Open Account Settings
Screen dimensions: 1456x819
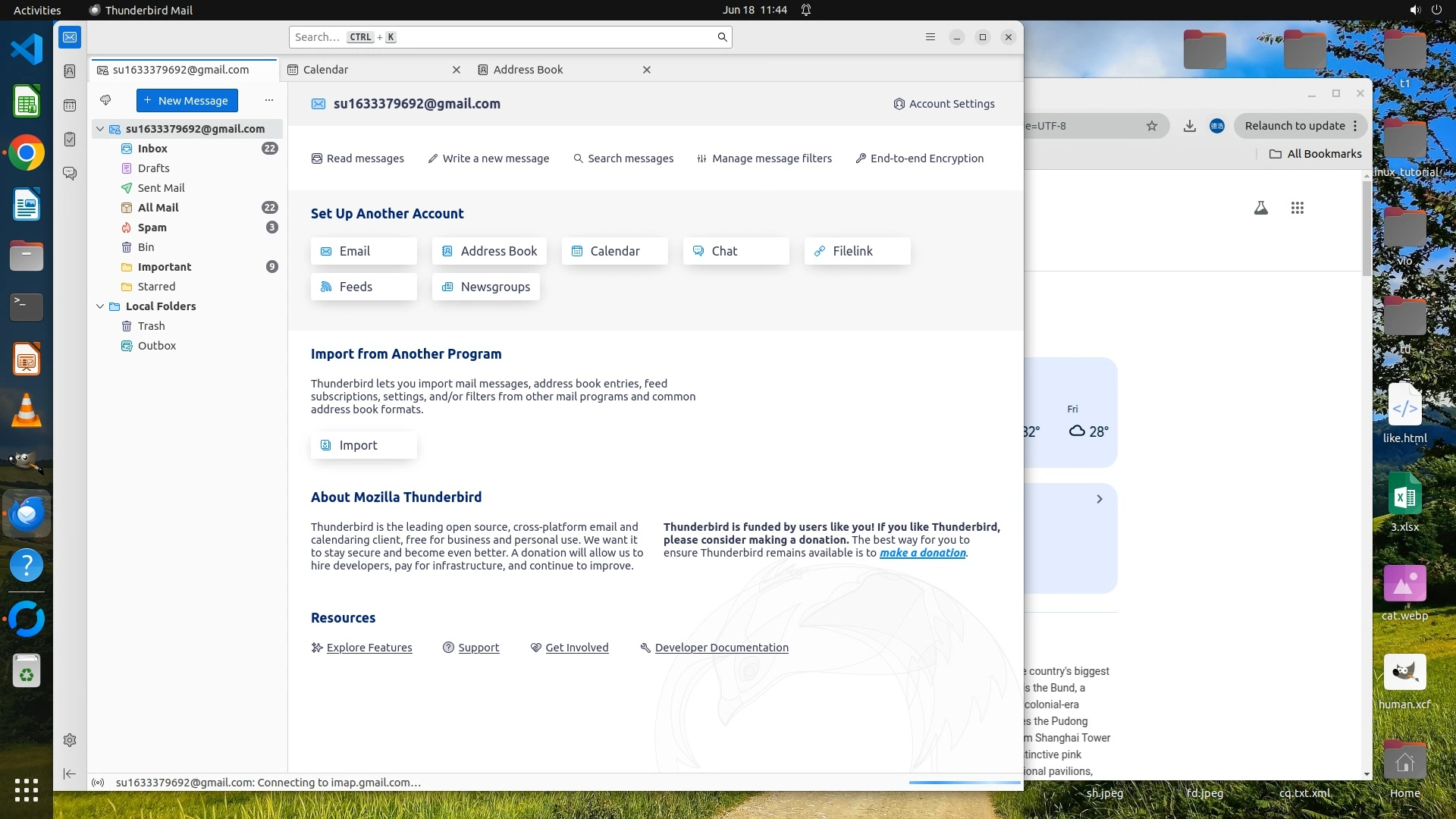(944, 104)
